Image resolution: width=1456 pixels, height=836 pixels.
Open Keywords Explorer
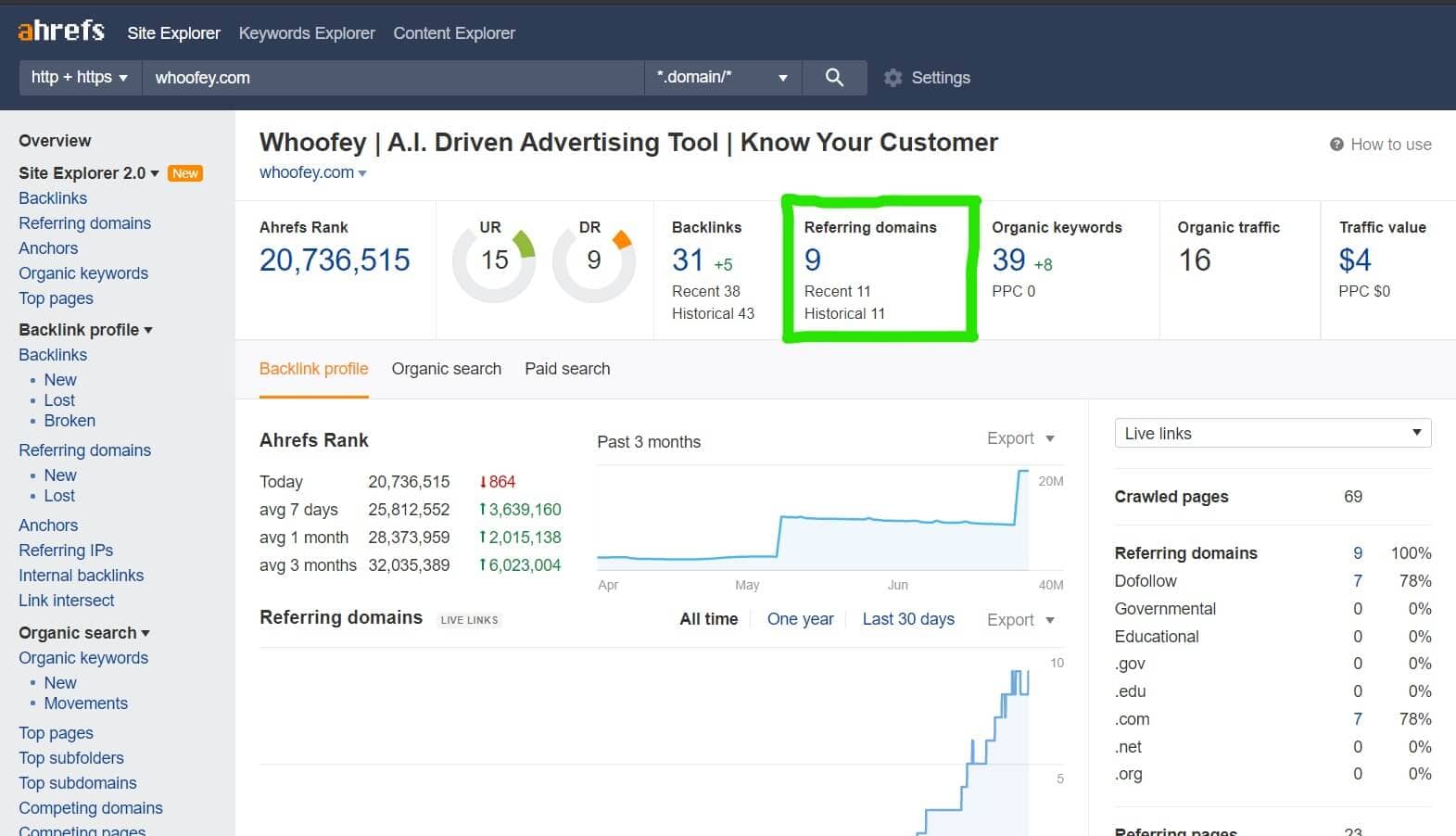pyautogui.click(x=307, y=33)
